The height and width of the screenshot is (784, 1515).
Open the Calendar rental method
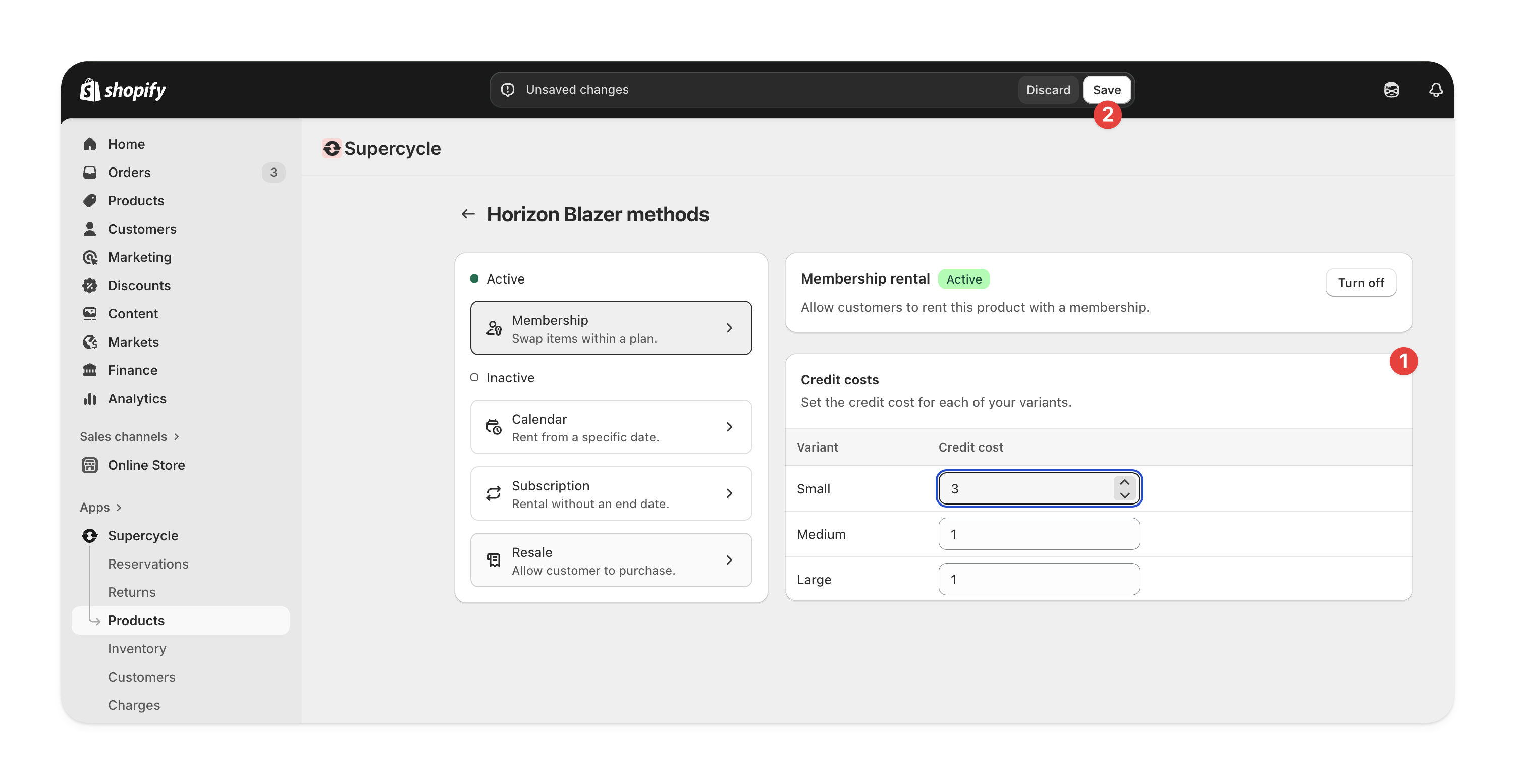pos(611,427)
